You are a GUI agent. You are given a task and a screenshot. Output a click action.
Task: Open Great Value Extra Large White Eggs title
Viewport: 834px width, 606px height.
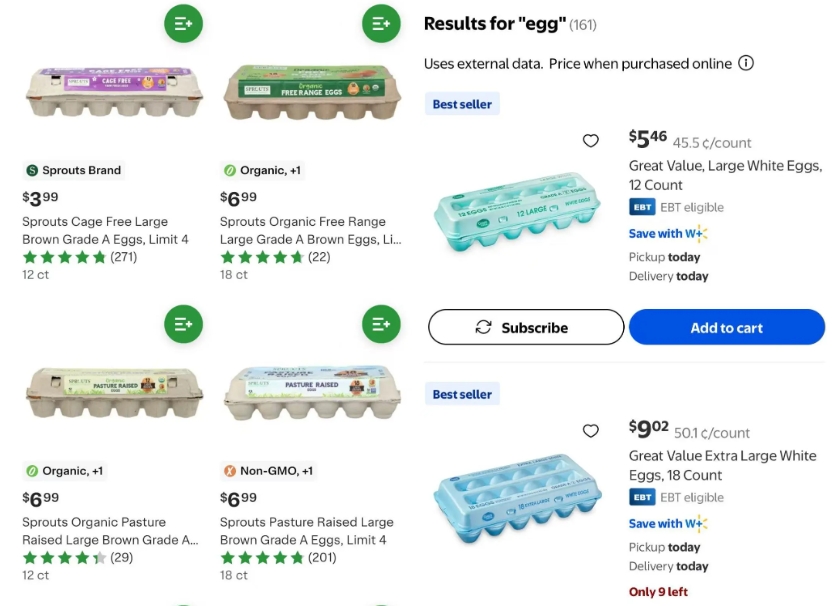722,465
